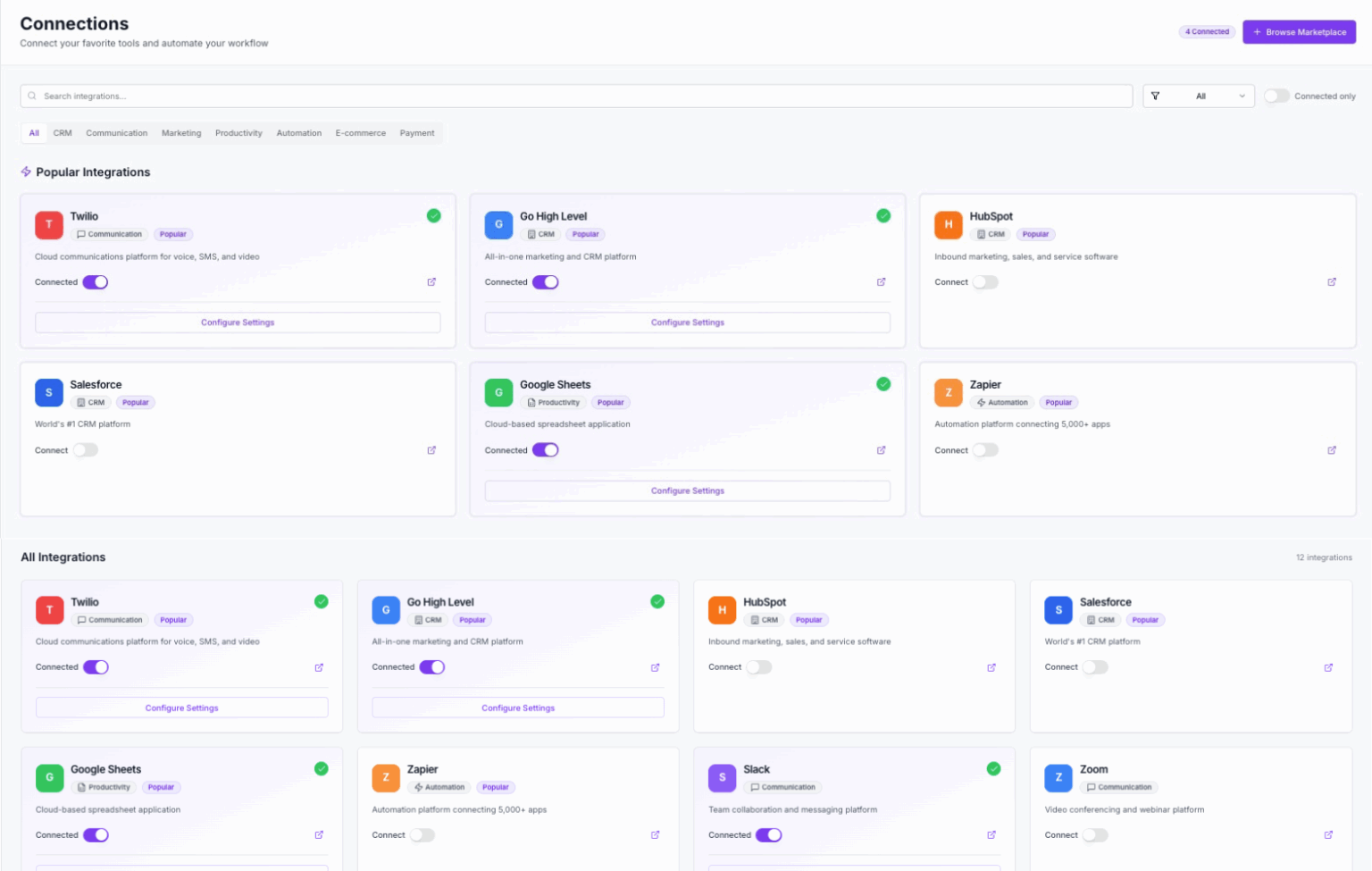Click the orange HubSpot logo in Popular Integrations
Screen dimensions: 1372x871
click(x=949, y=225)
